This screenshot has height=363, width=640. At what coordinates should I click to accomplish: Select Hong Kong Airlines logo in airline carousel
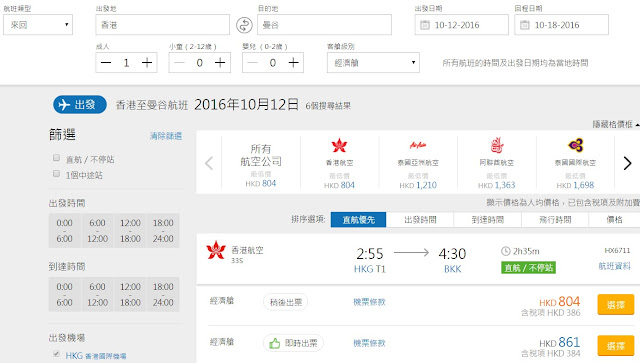[339, 145]
